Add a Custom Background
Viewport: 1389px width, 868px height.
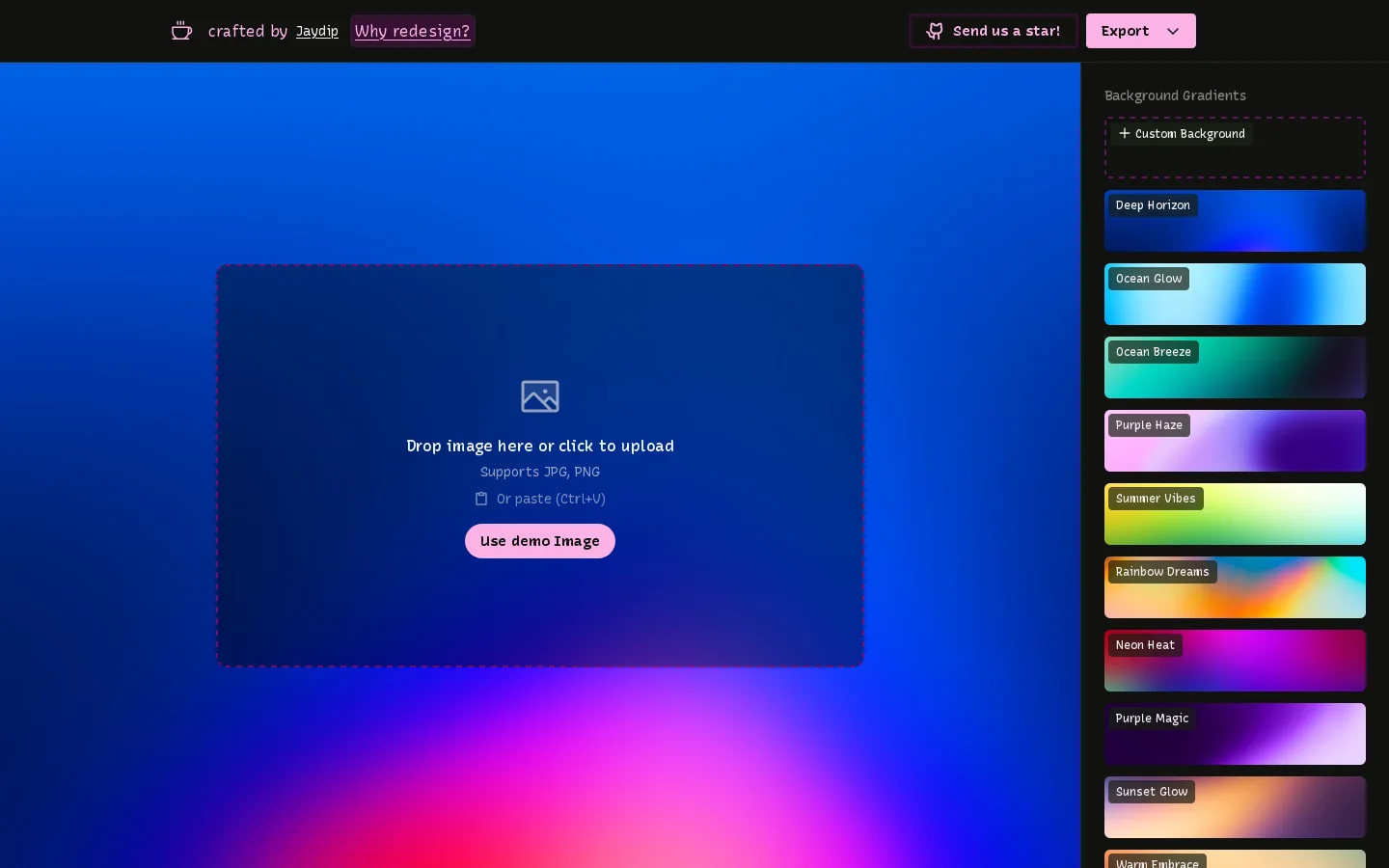click(1235, 148)
